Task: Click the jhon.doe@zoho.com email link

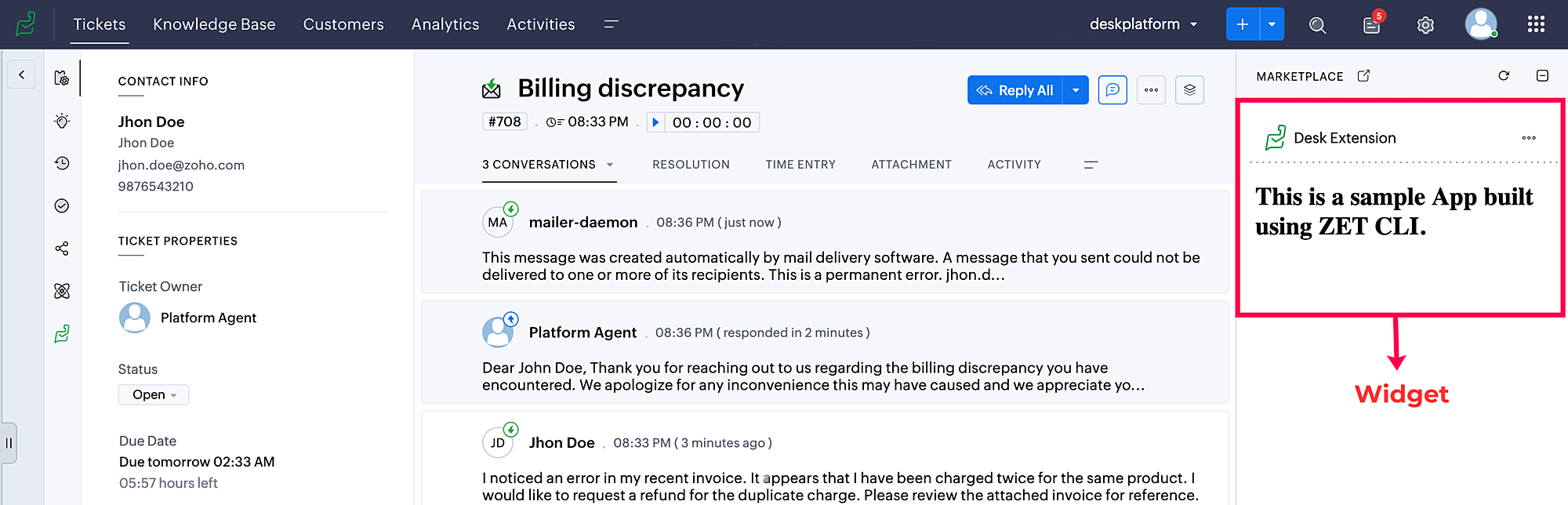Action: (x=181, y=165)
